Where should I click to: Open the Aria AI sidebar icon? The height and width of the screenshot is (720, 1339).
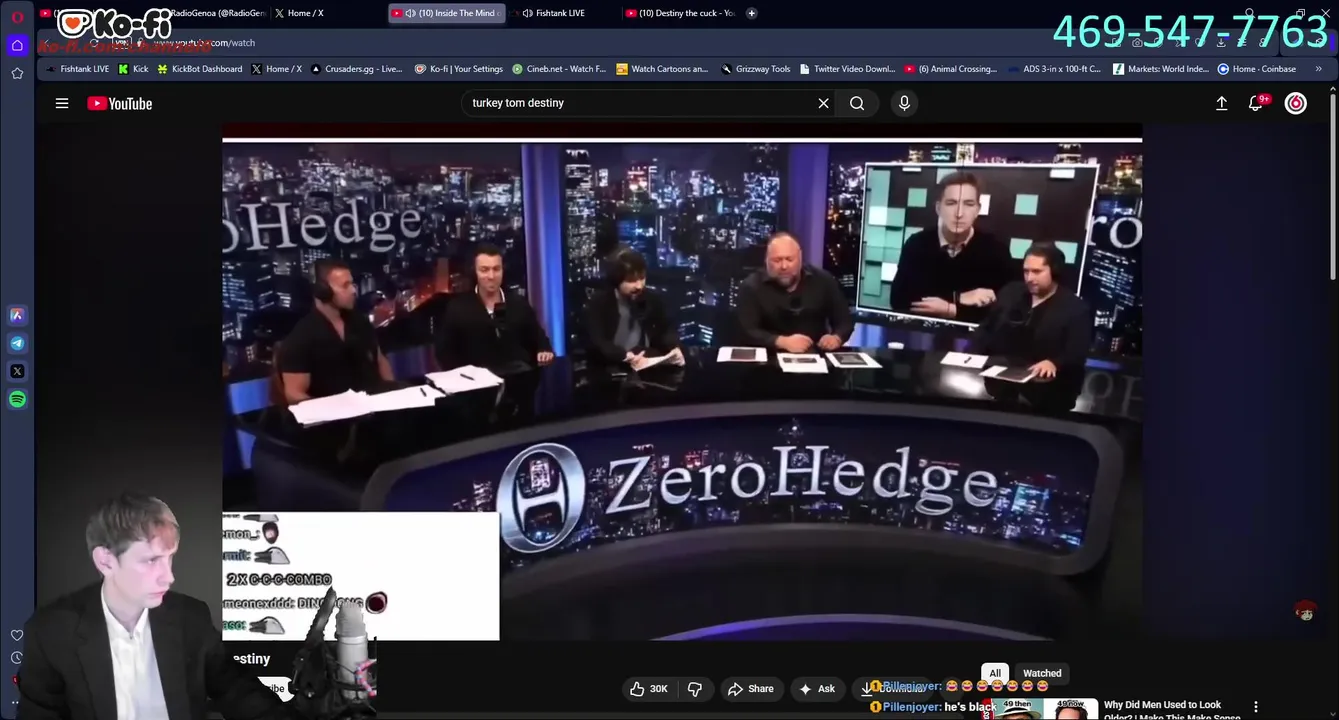coord(17,315)
